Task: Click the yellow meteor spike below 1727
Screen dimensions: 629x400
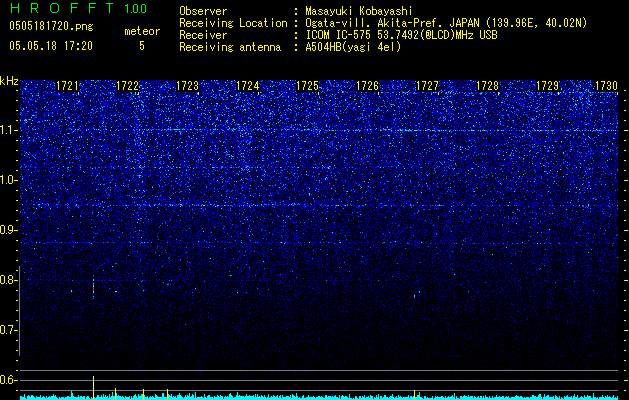Action: point(414,395)
